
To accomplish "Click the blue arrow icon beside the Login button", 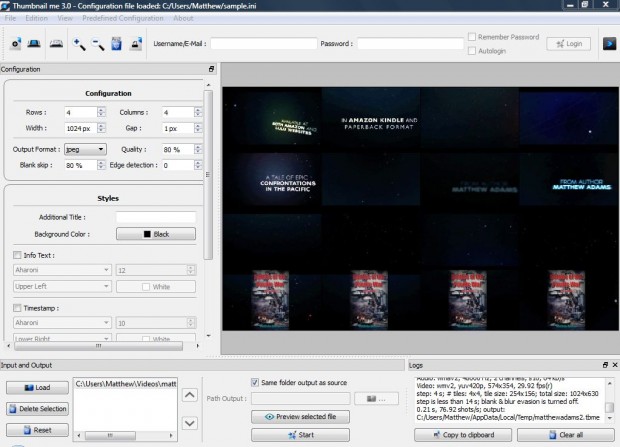I will point(609,44).
